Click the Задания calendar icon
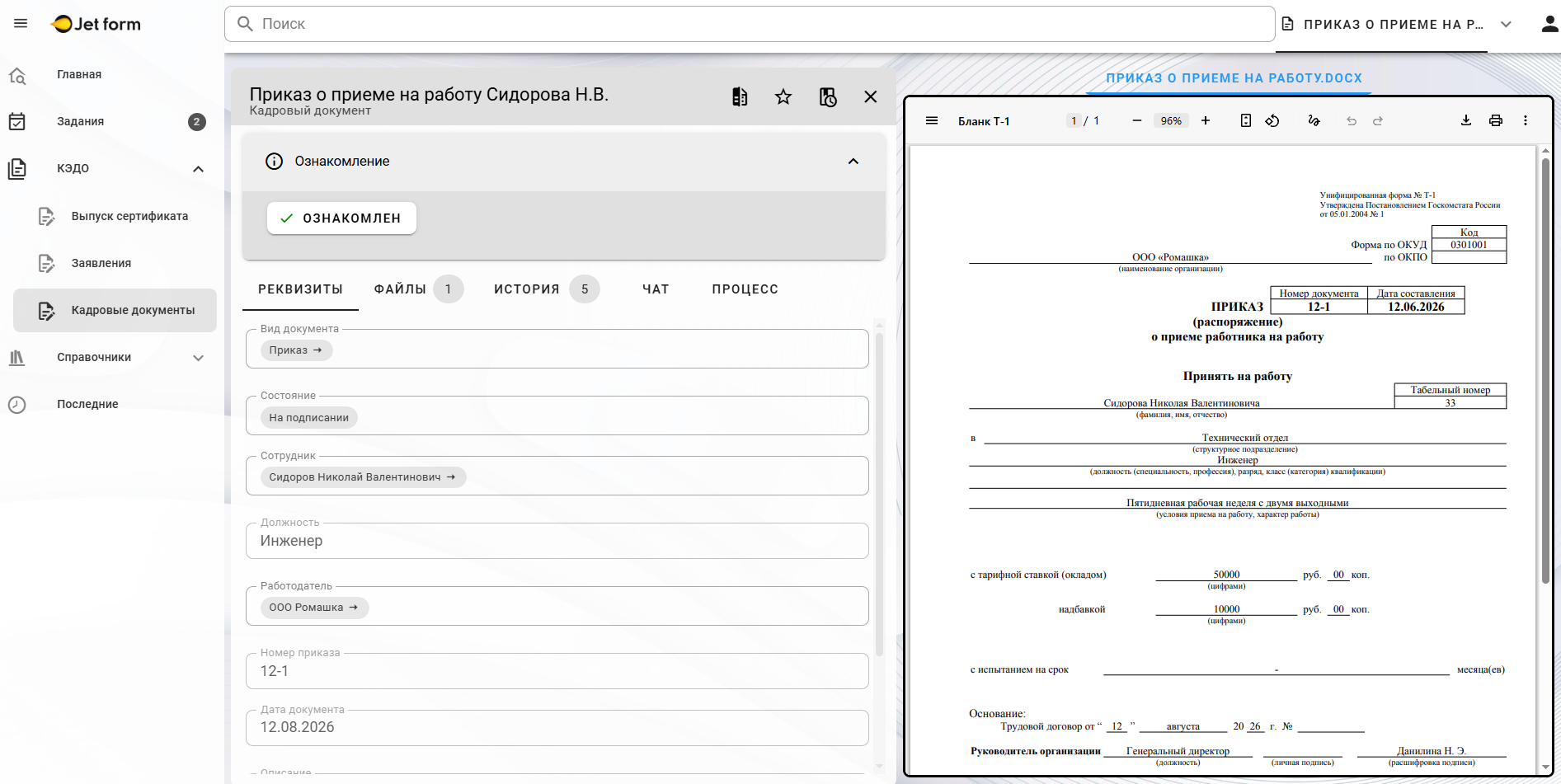1561x784 pixels. [17, 122]
